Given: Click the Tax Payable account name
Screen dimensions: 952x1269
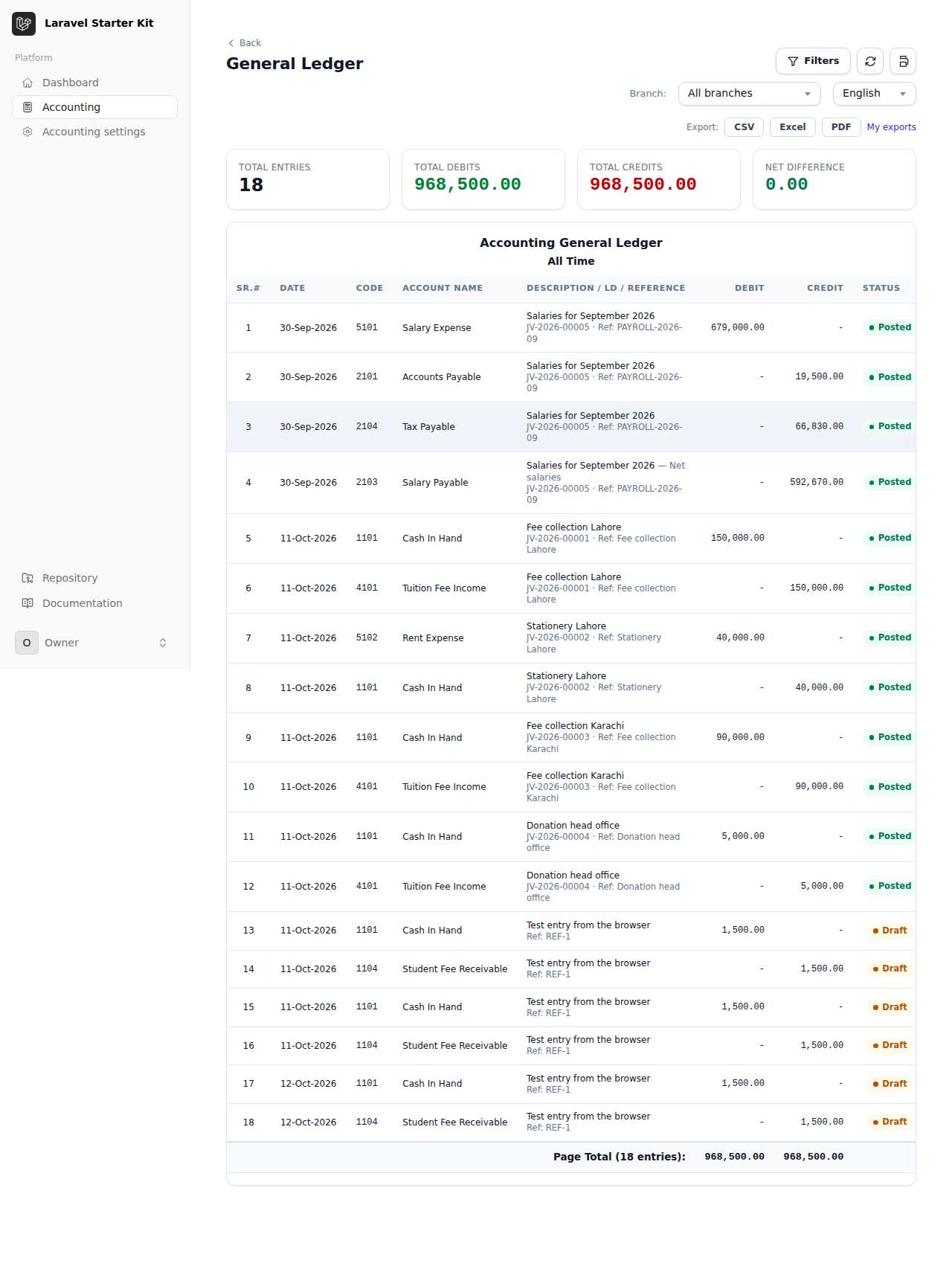Looking at the screenshot, I should tap(428, 427).
